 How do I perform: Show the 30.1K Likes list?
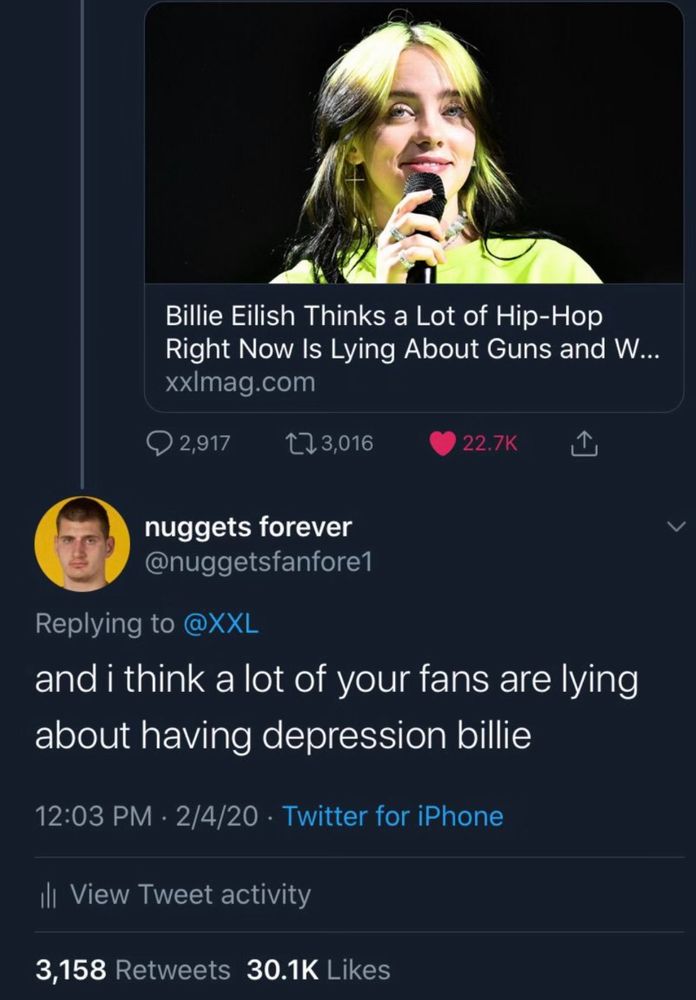[x=325, y=969]
